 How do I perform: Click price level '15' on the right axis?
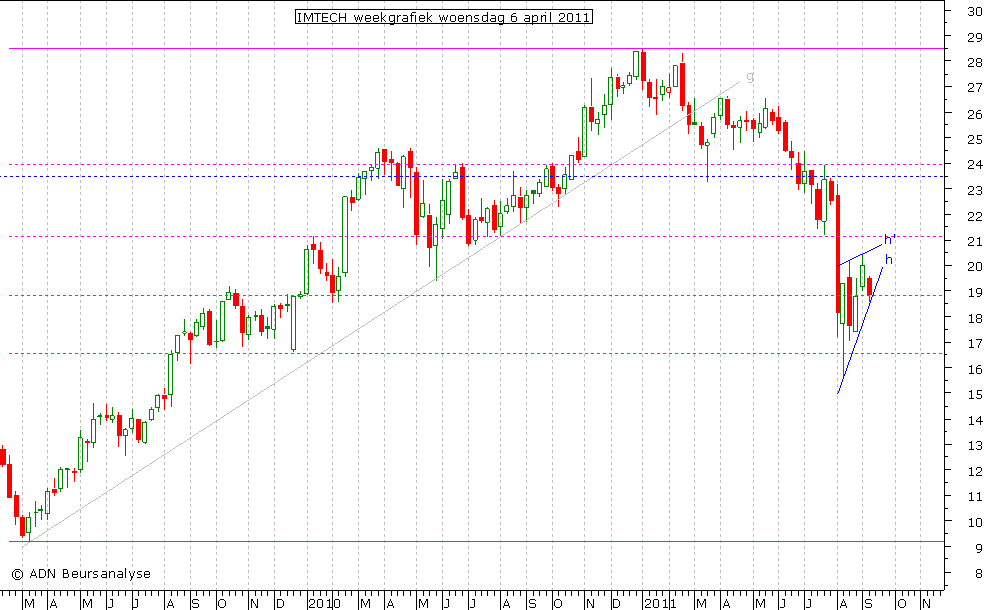coord(974,395)
